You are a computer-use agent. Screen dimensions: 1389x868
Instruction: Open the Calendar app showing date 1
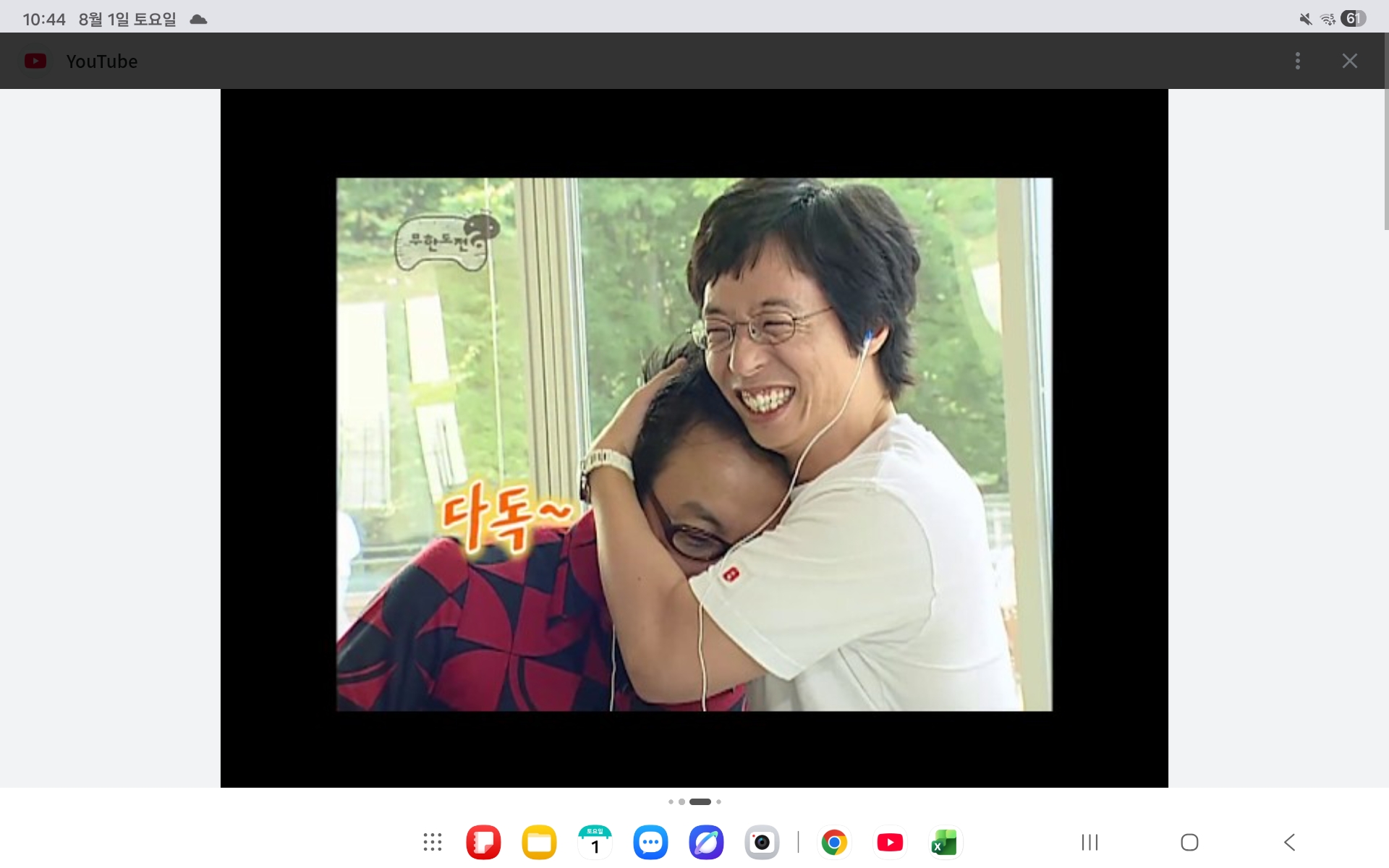595,842
